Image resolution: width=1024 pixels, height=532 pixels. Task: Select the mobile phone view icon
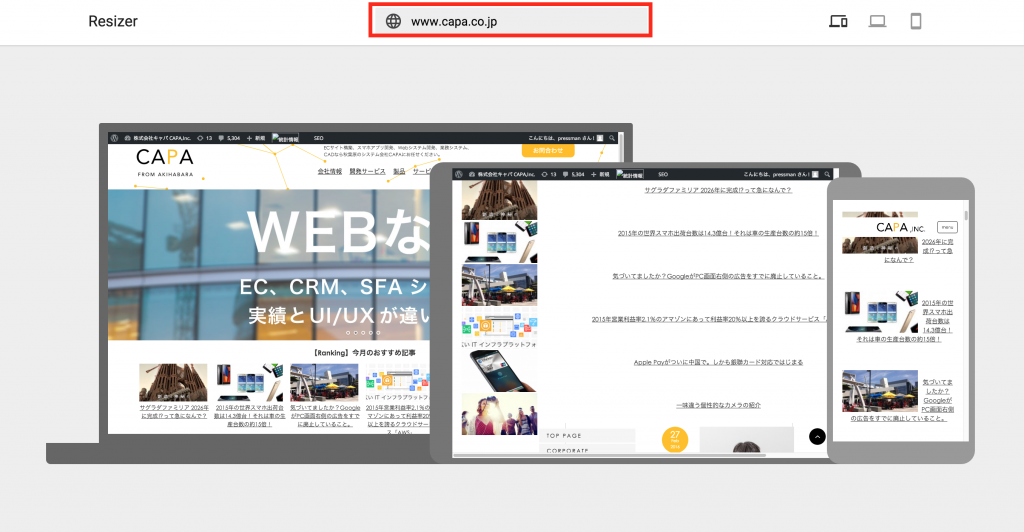point(916,21)
